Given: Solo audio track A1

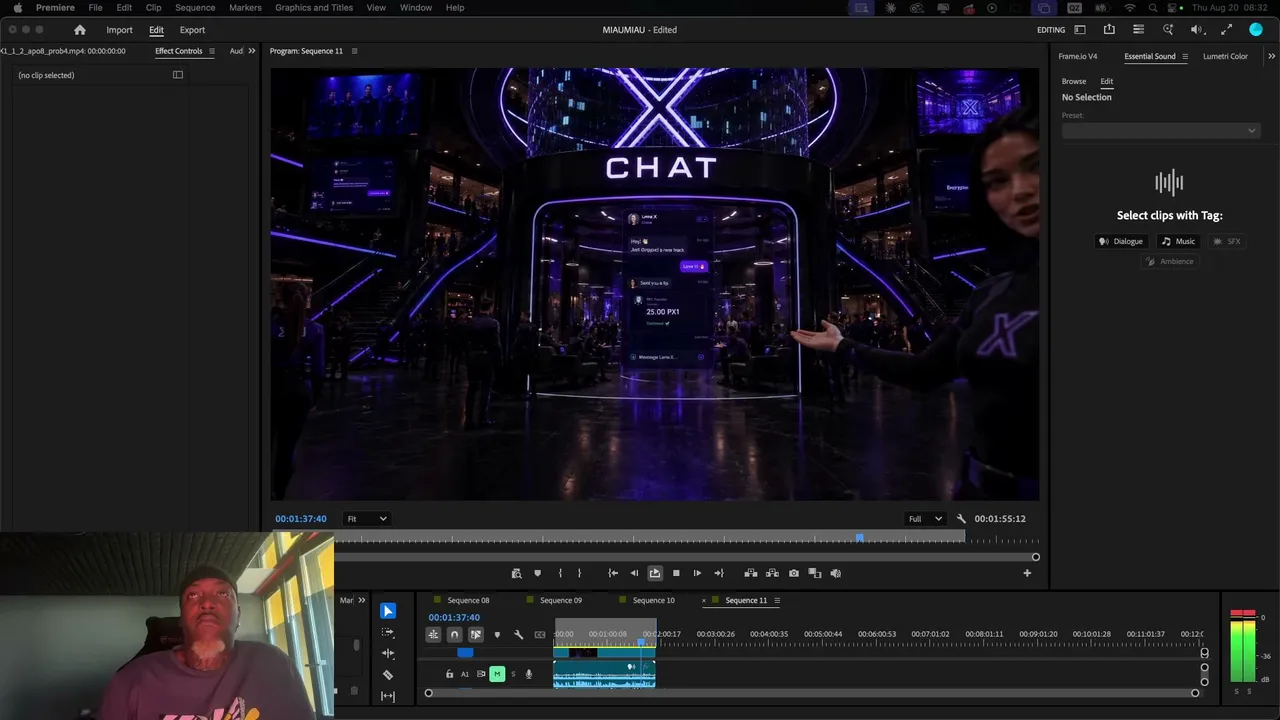Looking at the screenshot, I should tap(513, 674).
